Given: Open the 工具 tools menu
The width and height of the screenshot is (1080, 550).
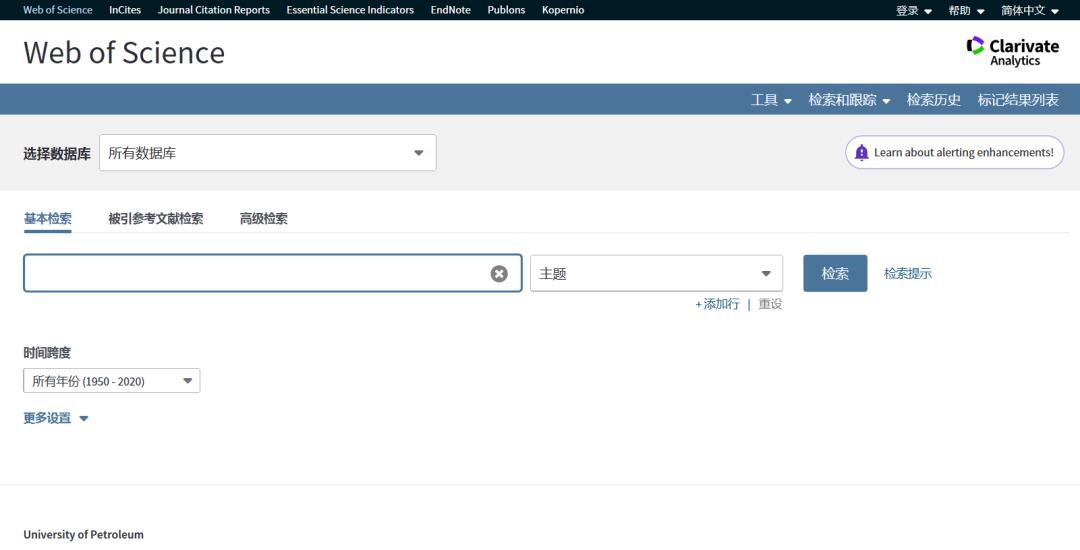Looking at the screenshot, I should pyautogui.click(x=771, y=100).
